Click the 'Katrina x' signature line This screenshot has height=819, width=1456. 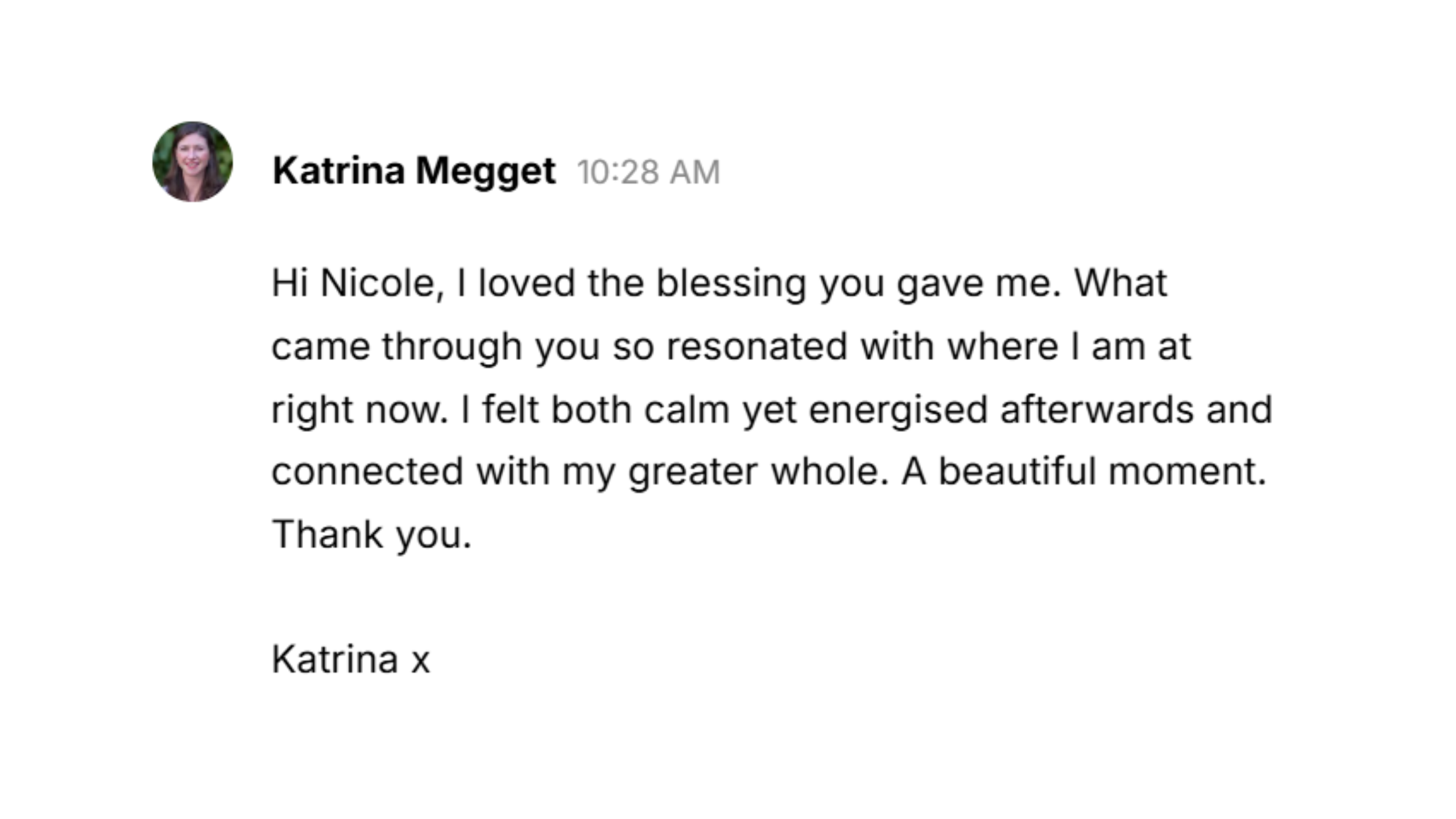[350, 660]
